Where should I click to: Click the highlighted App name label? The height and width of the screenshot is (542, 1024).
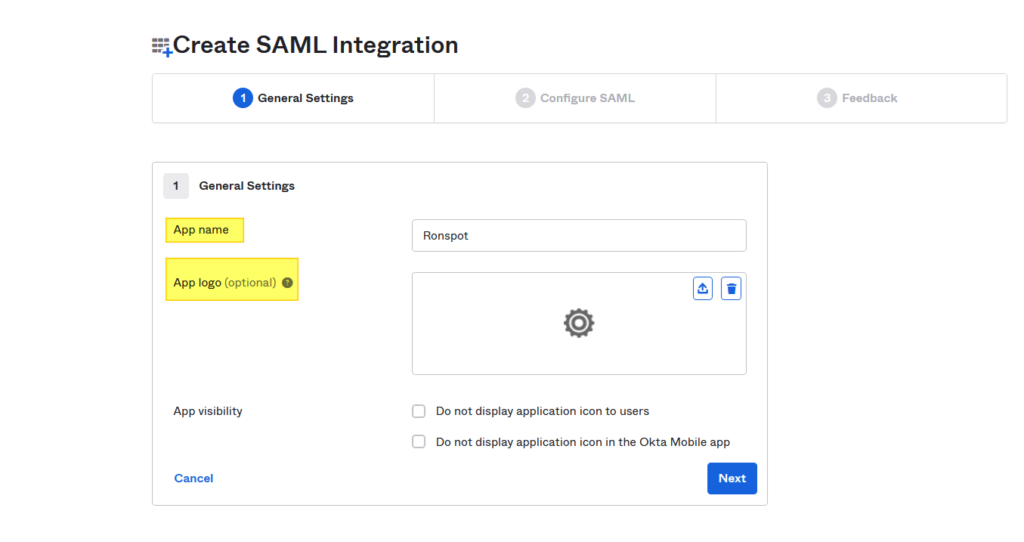[x=204, y=230]
